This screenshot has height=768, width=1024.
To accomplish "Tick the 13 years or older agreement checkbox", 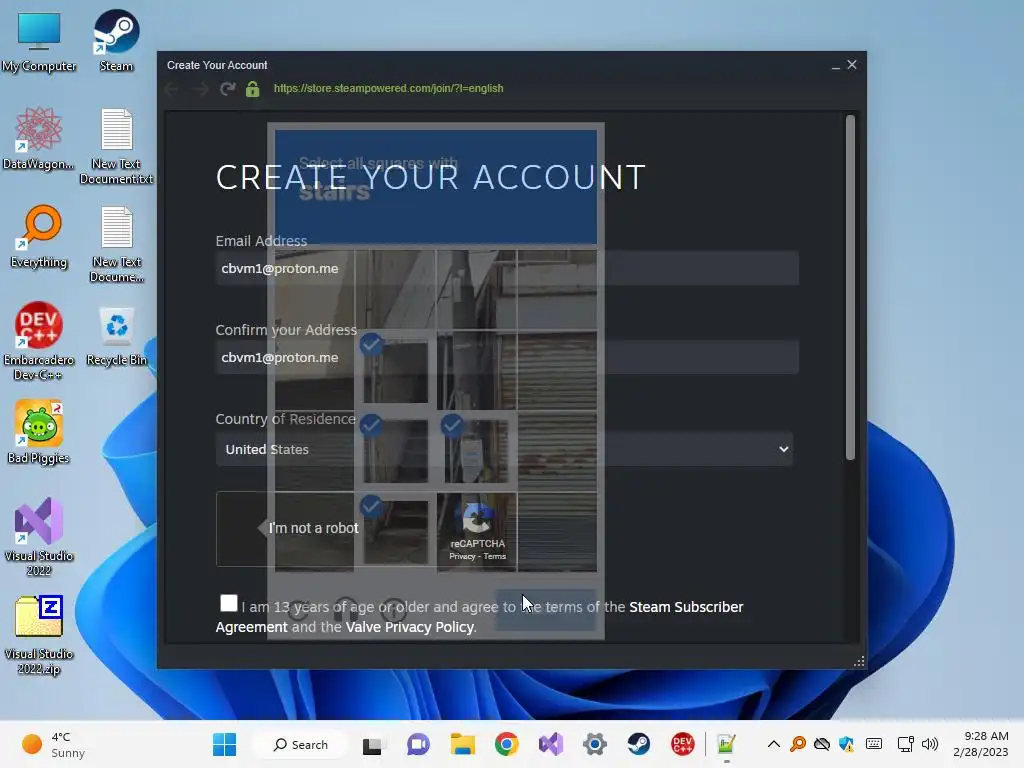I will pyautogui.click(x=229, y=603).
